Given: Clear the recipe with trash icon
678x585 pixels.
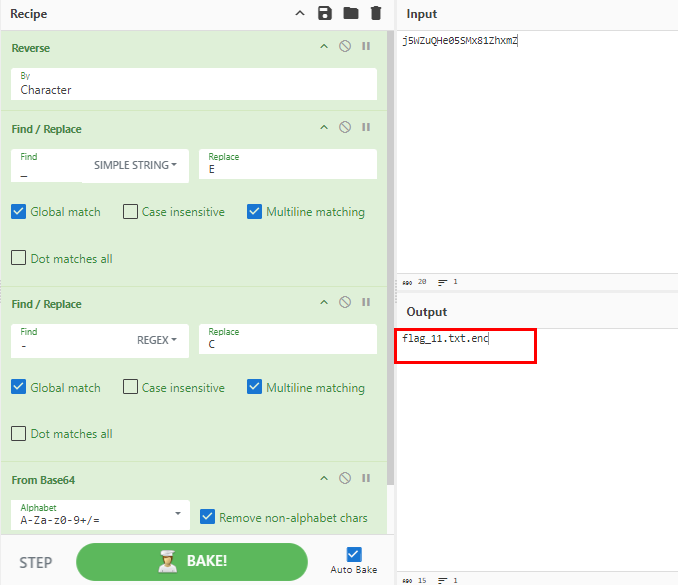Looking at the screenshot, I should [x=376, y=13].
